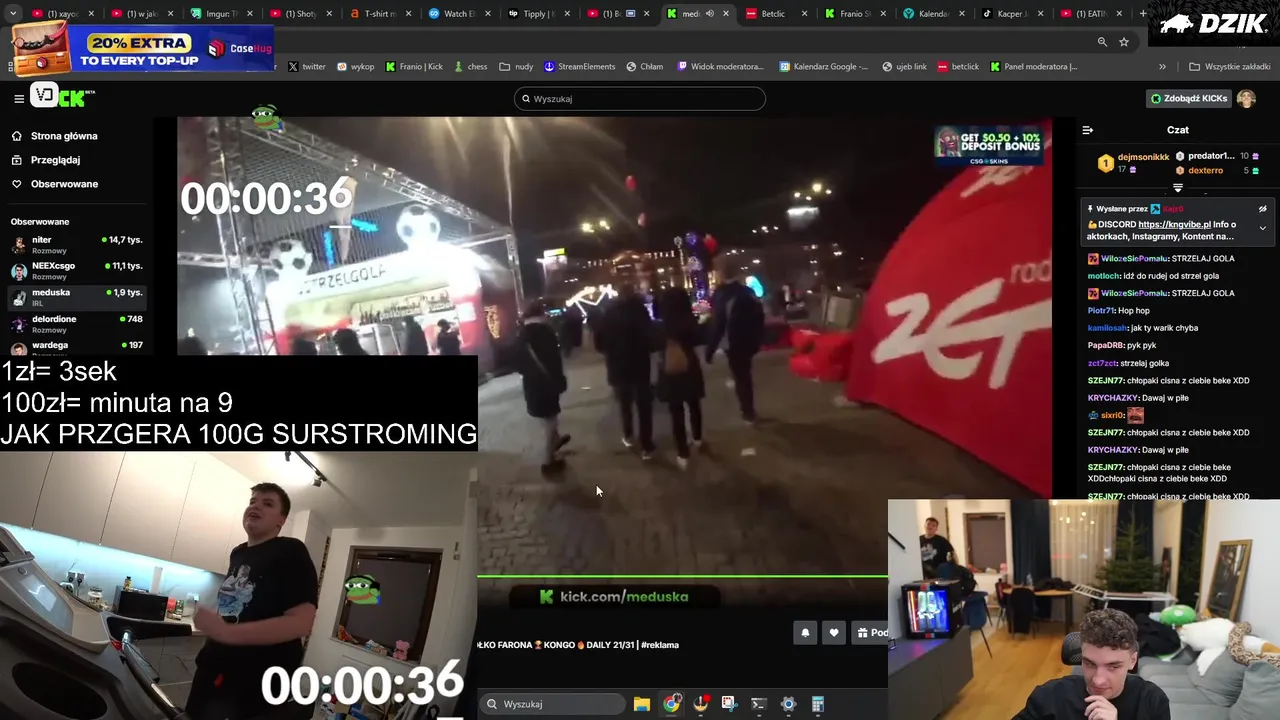
Task: Open a new browser tab
Action: pyautogui.click(x=1143, y=14)
